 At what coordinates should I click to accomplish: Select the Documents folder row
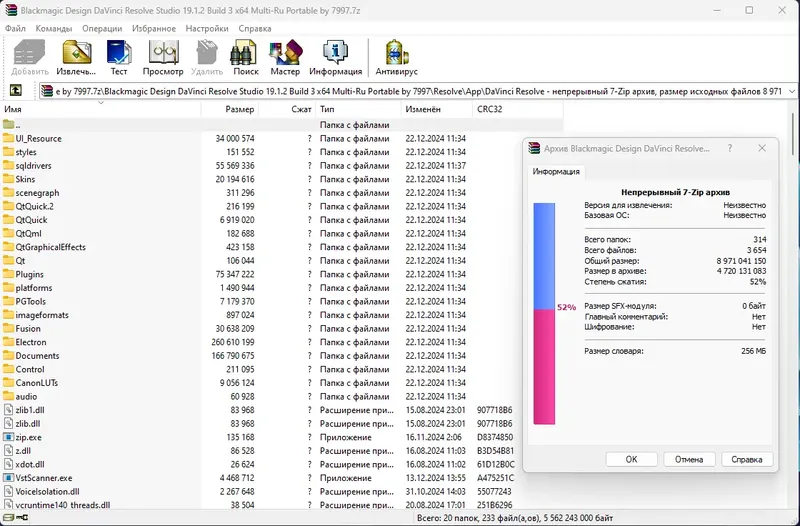[282, 356]
